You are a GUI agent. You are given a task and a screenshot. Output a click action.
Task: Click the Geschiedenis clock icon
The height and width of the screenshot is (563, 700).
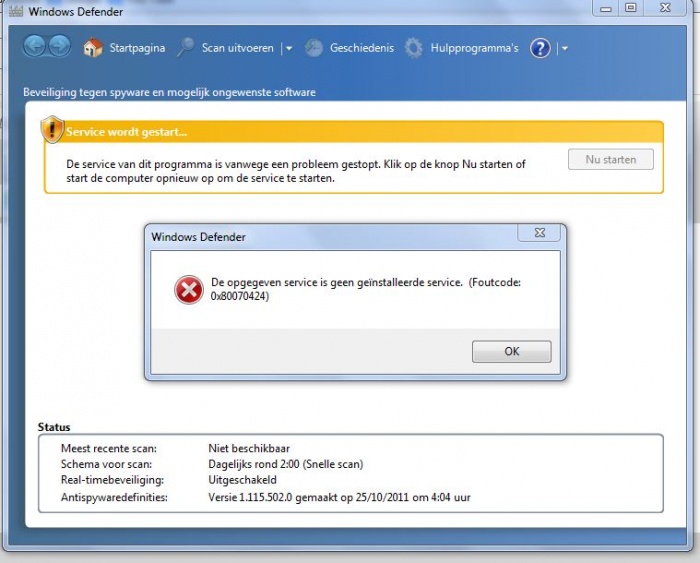[314, 48]
